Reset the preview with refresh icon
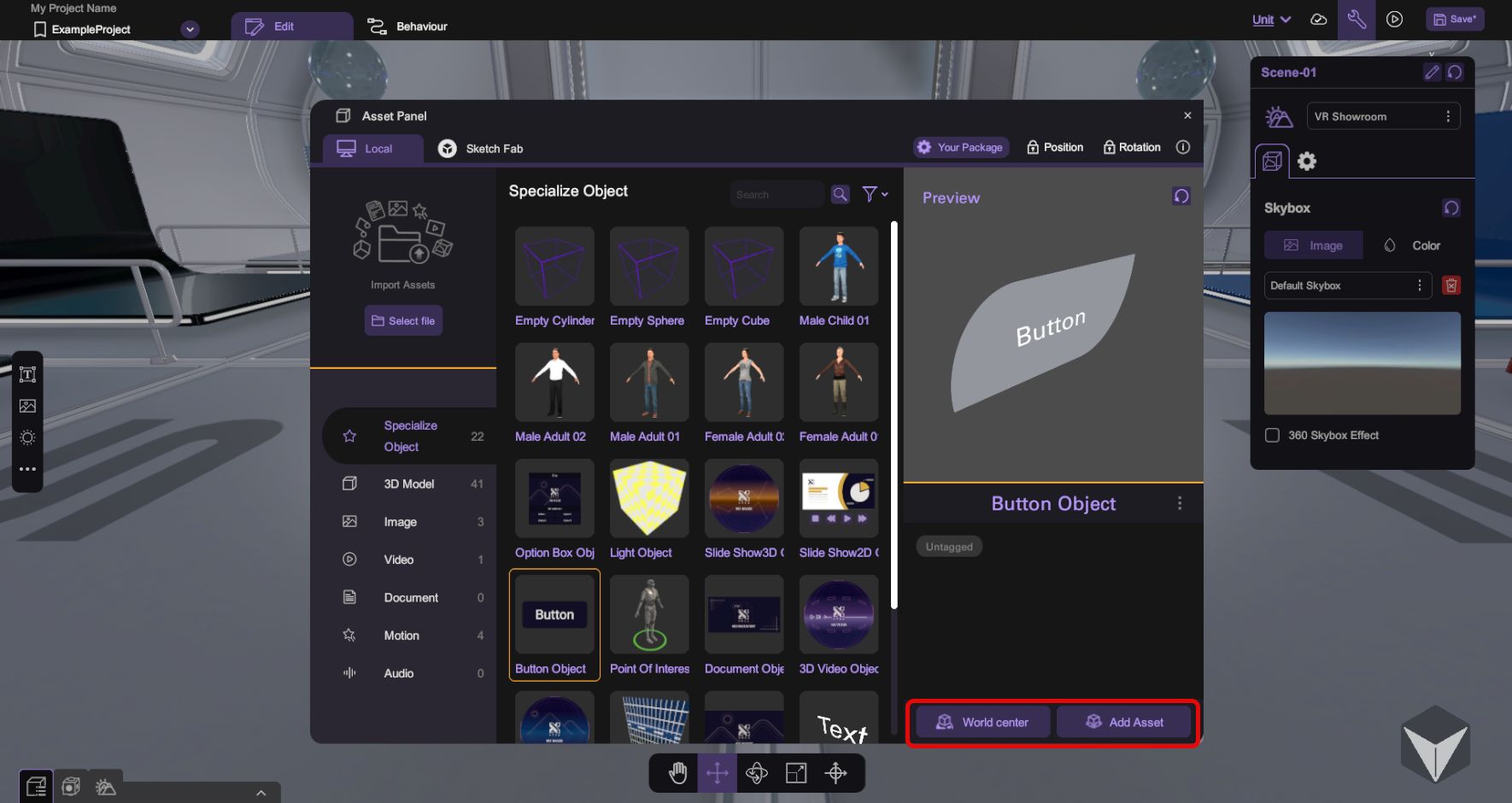Image resolution: width=1512 pixels, height=803 pixels. (x=1181, y=196)
